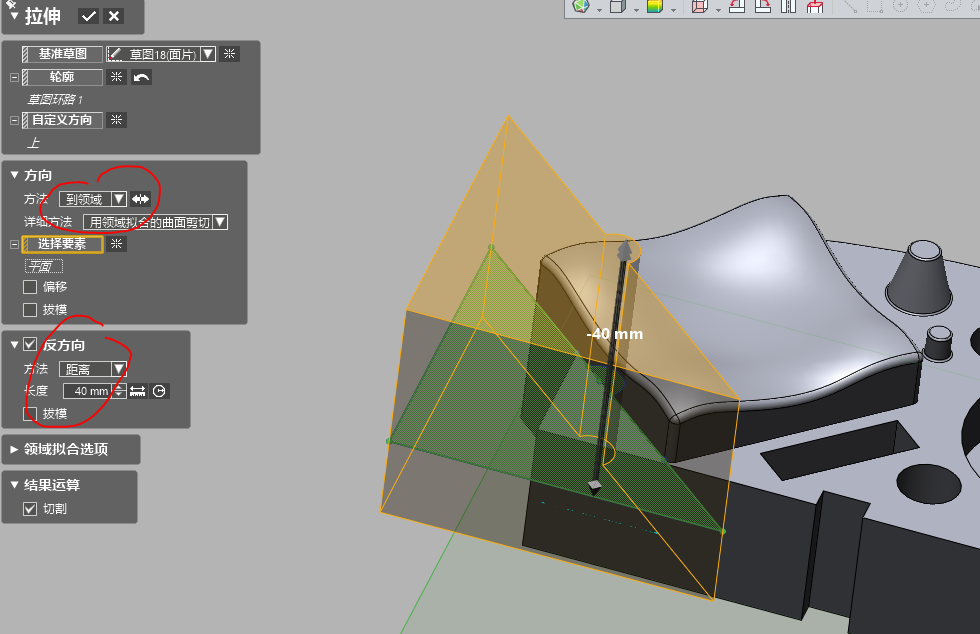
Task: Flip direction using the arrows beside 到领域
Action: (x=140, y=199)
